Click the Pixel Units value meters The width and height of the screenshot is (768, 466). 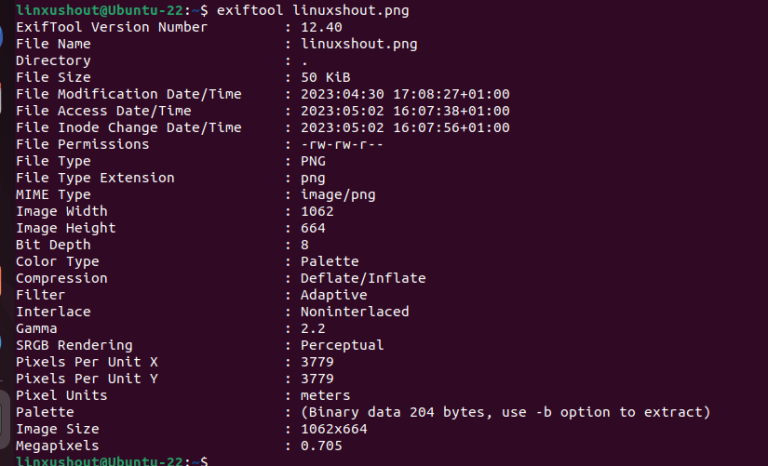[325, 395]
